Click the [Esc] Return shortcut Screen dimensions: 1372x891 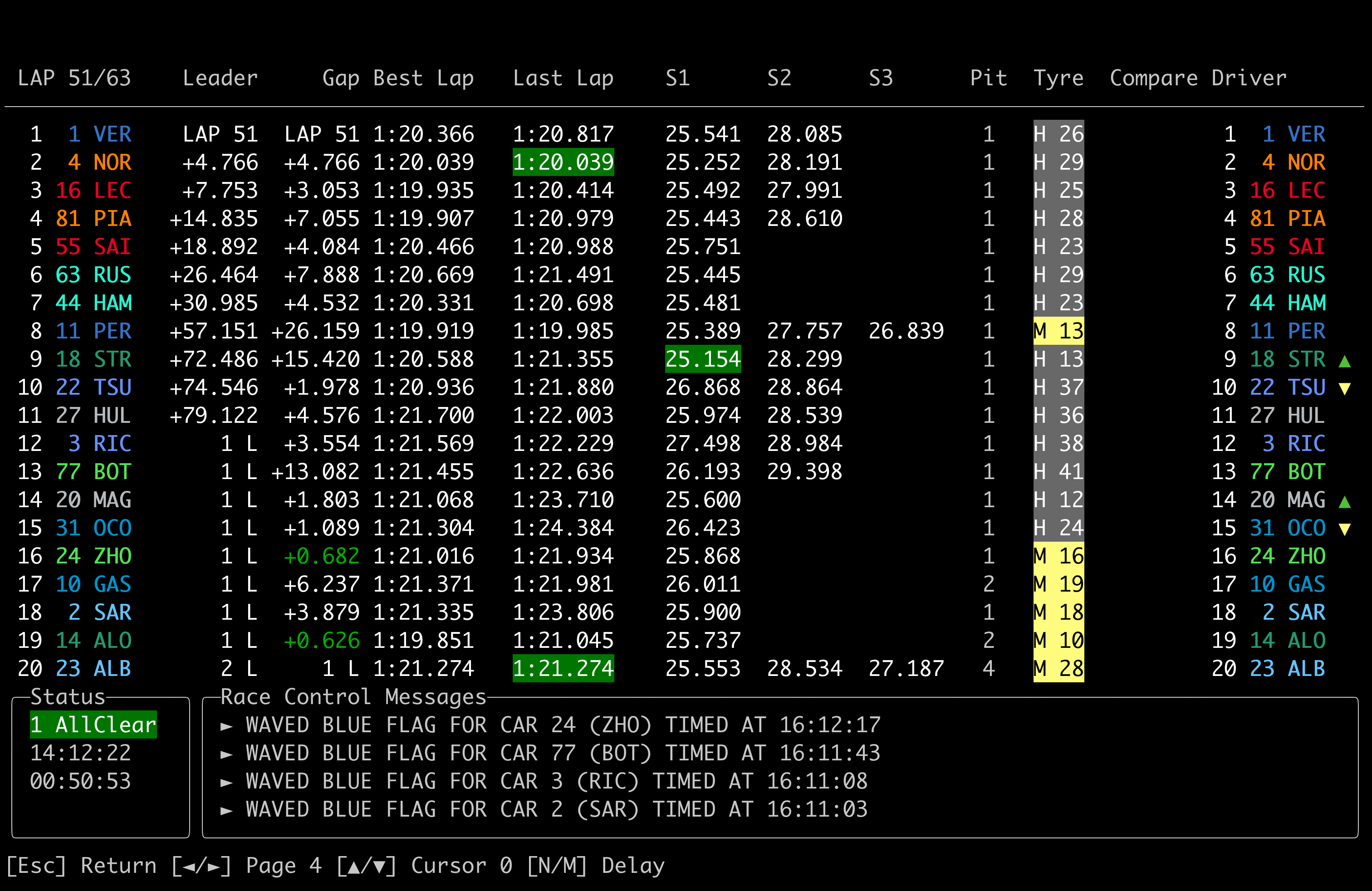click(81, 866)
